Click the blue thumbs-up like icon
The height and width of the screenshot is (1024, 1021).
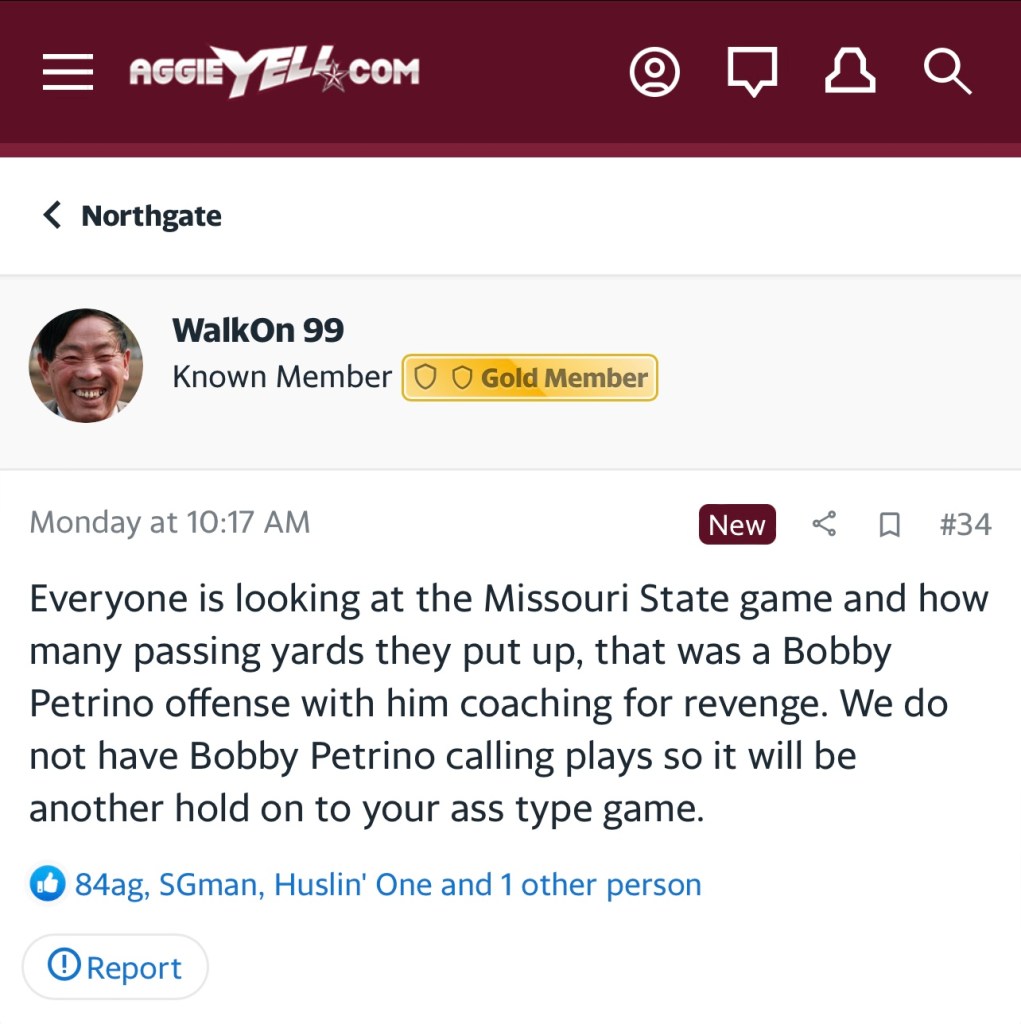pyautogui.click(x=47, y=884)
